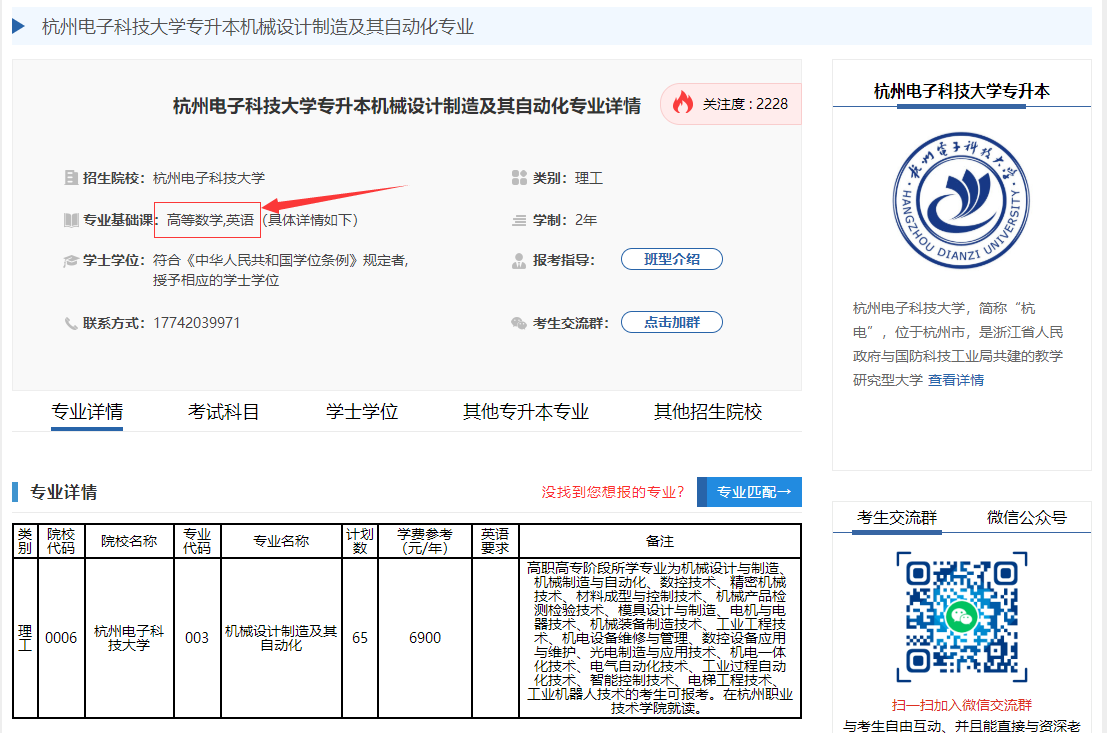
Task: Select the 专业详情 tab
Action: [86, 411]
